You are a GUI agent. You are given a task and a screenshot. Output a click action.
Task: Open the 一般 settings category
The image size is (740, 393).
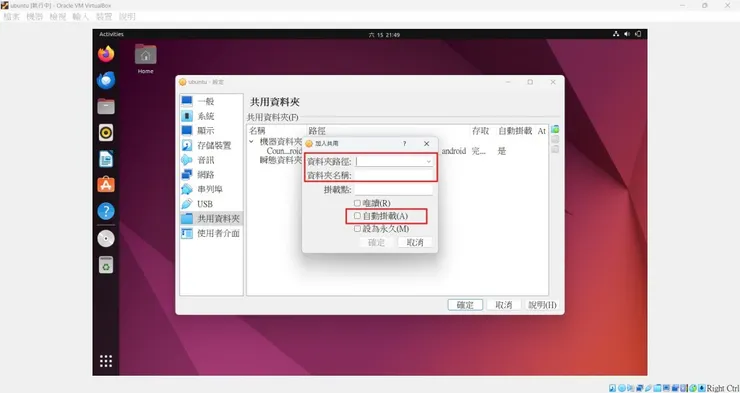[x=211, y=101]
